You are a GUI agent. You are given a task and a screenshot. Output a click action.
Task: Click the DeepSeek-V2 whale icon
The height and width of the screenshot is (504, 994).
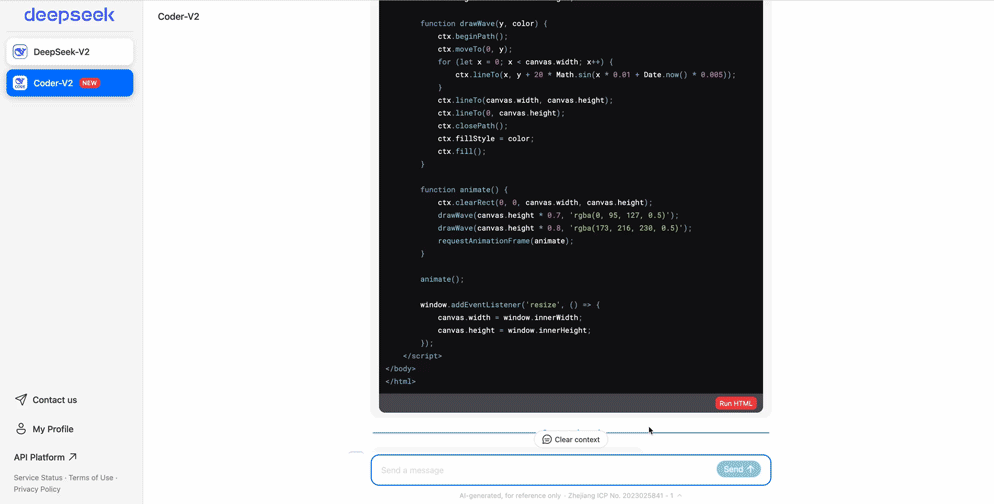(20, 52)
